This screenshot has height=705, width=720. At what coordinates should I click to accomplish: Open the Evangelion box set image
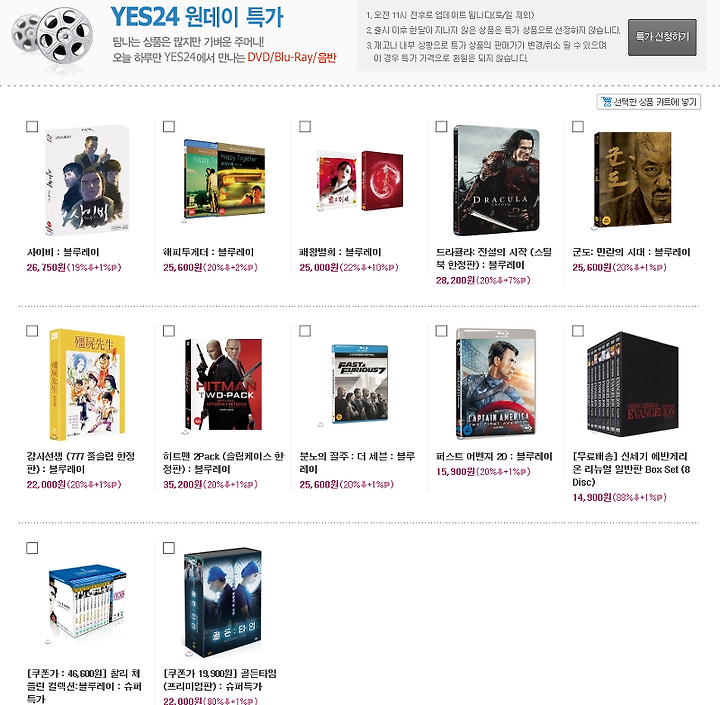point(632,384)
